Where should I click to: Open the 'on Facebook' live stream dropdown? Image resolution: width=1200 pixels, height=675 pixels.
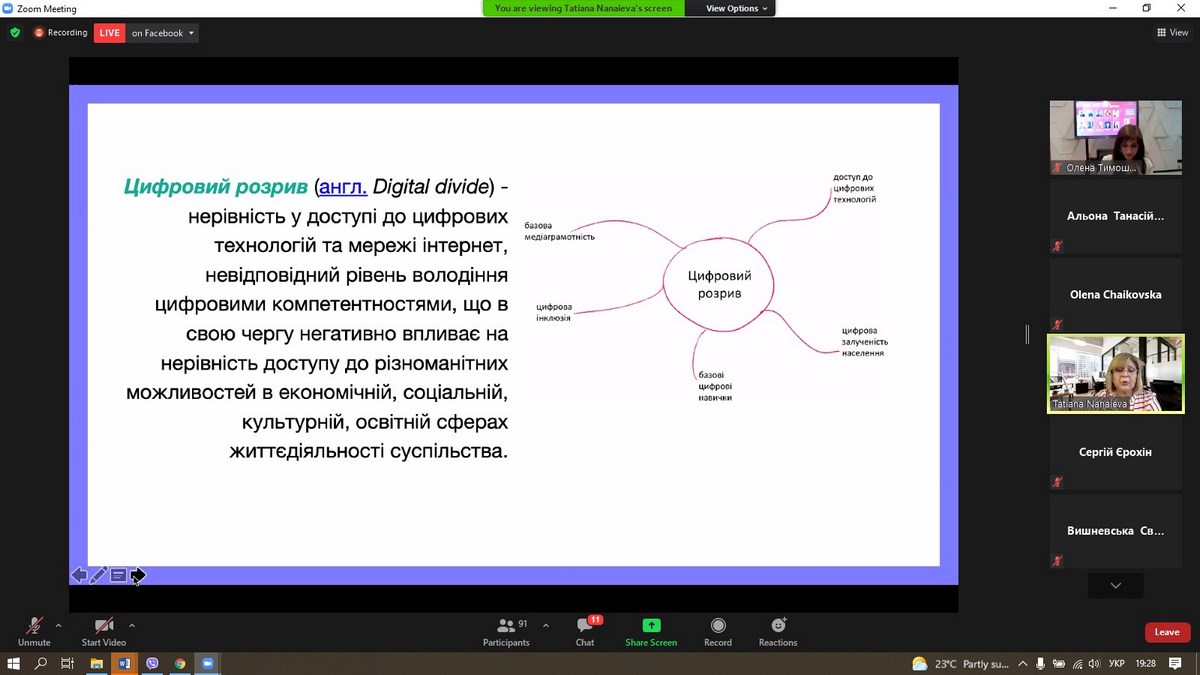164,33
